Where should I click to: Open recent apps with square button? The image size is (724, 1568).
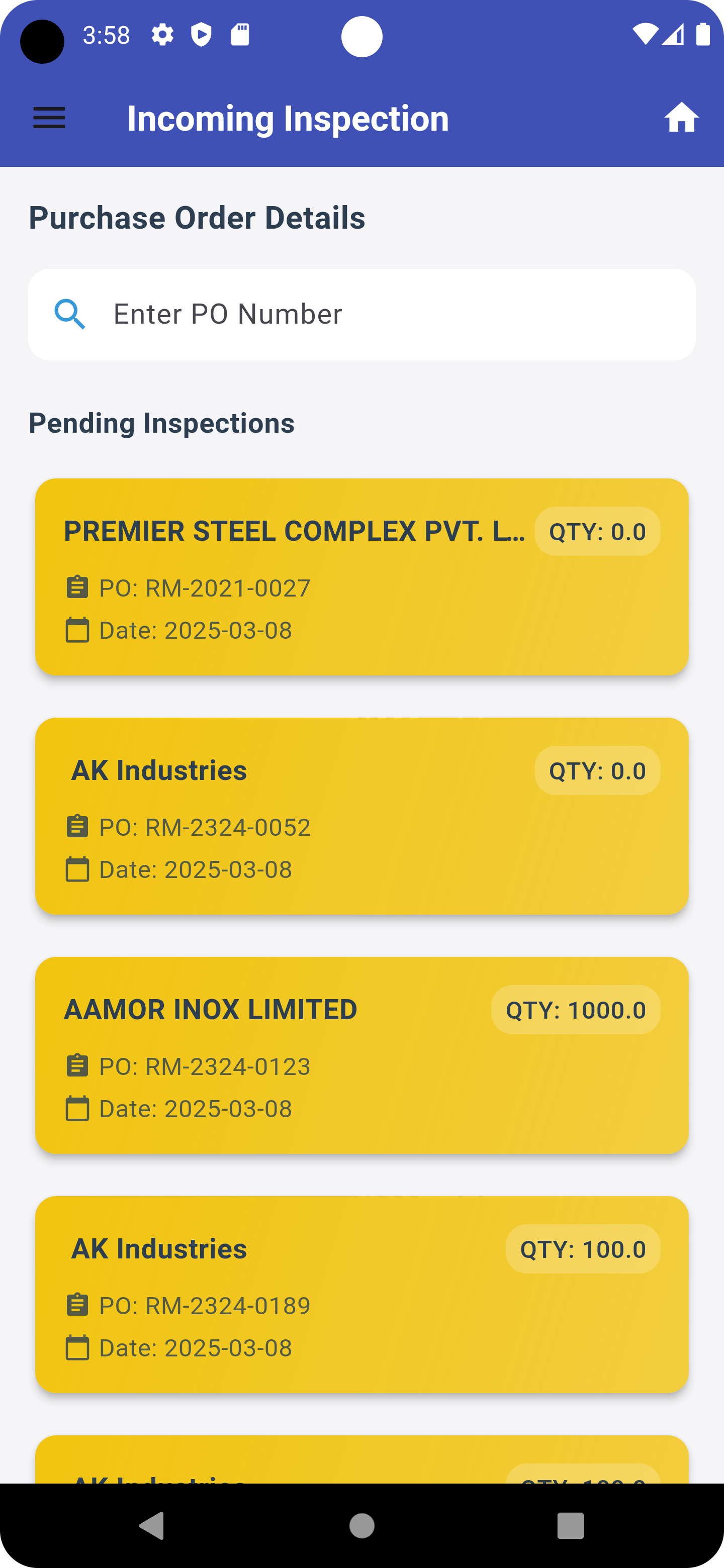tap(571, 1525)
